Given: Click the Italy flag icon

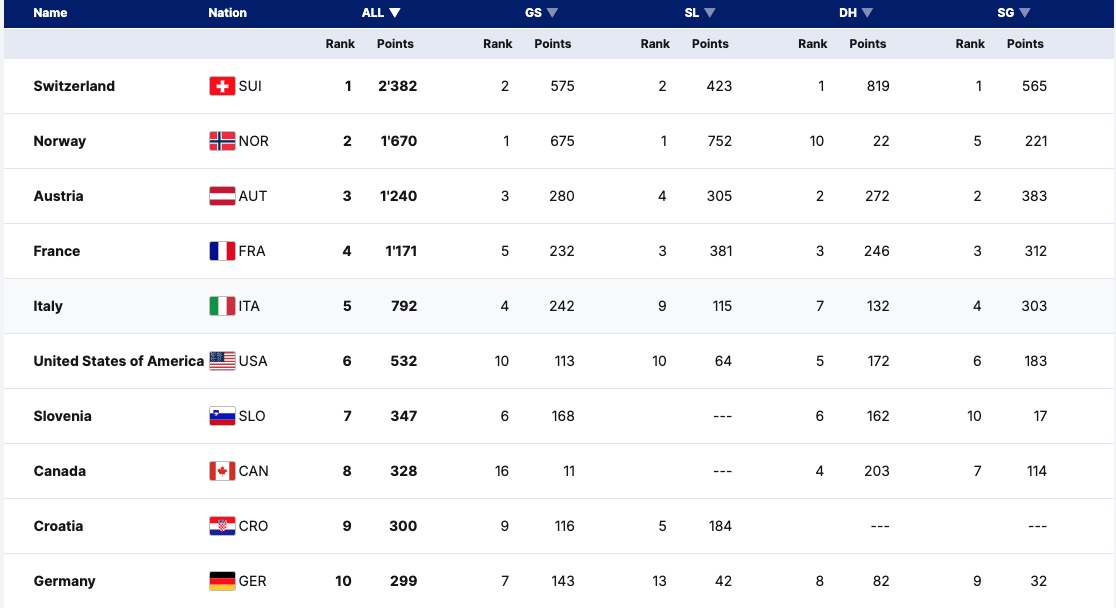Looking at the screenshot, I should 222,306.
